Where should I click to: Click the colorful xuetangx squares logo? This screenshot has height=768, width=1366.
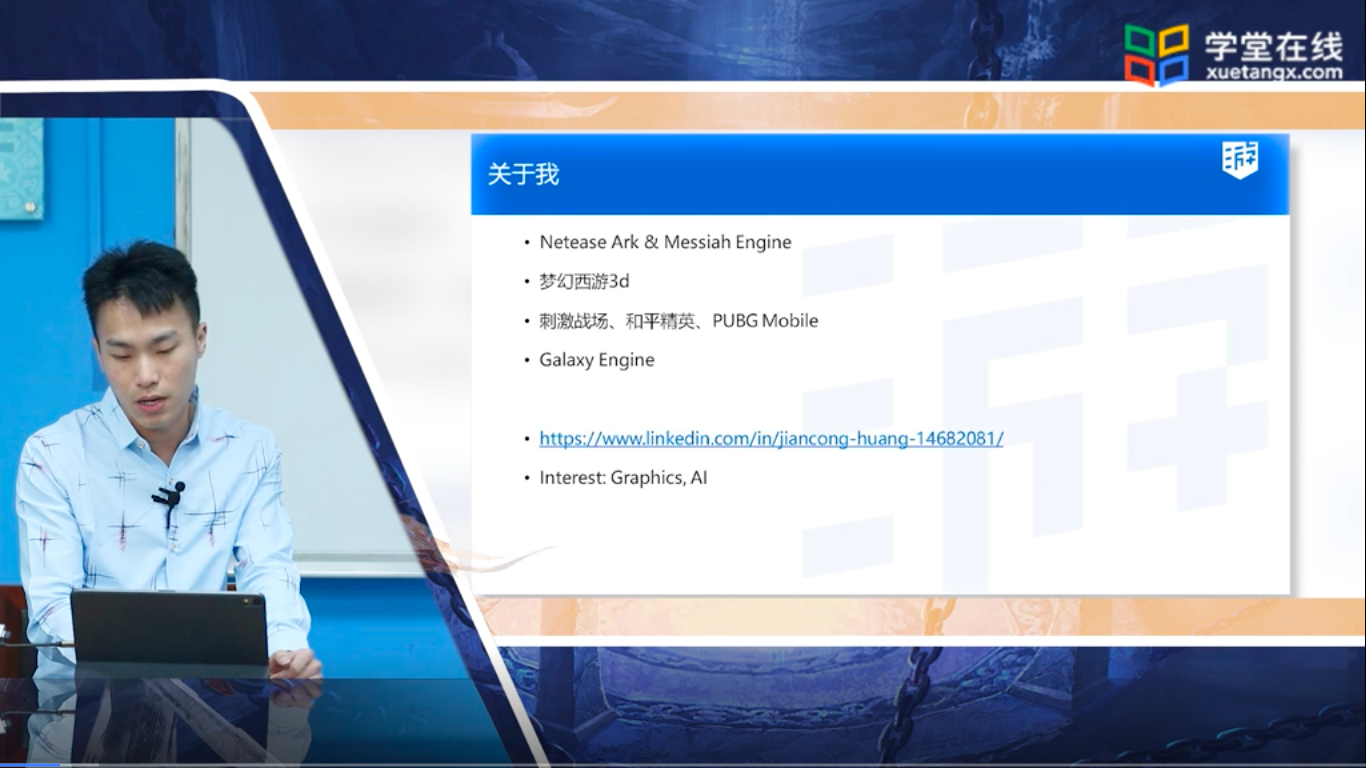click(1156, 55)
